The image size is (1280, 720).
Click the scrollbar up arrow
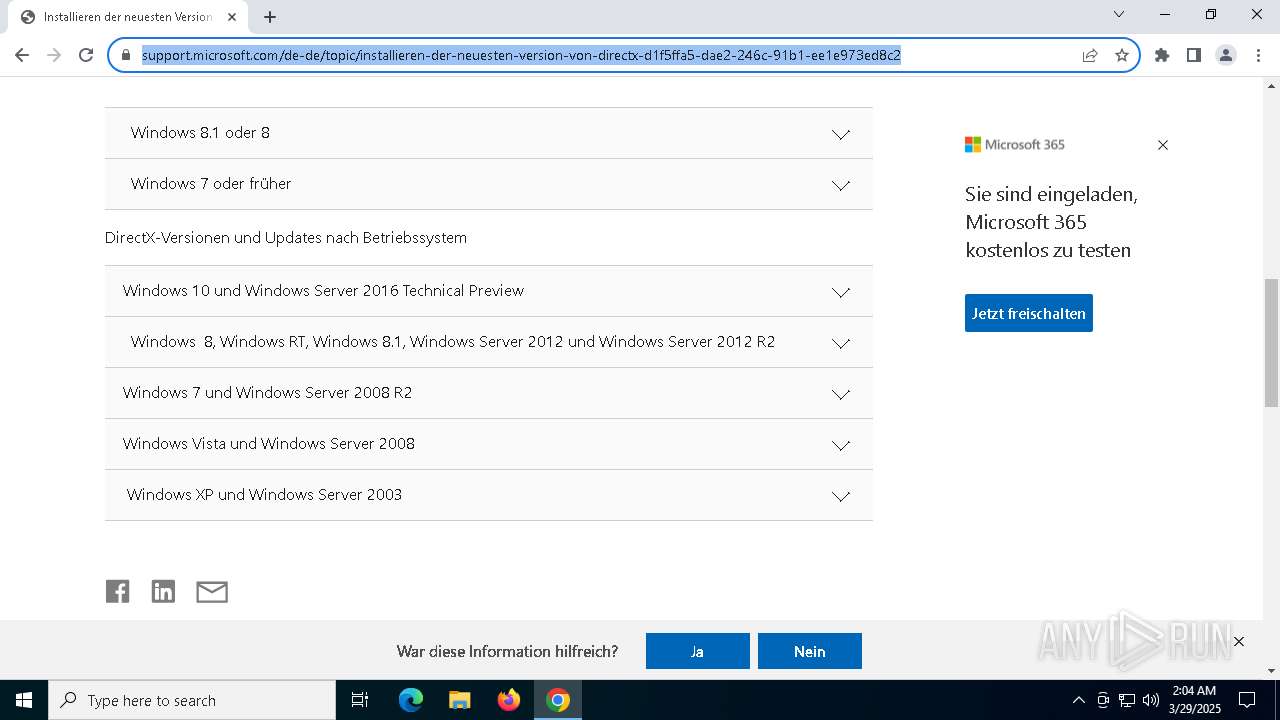[1271, 85]
